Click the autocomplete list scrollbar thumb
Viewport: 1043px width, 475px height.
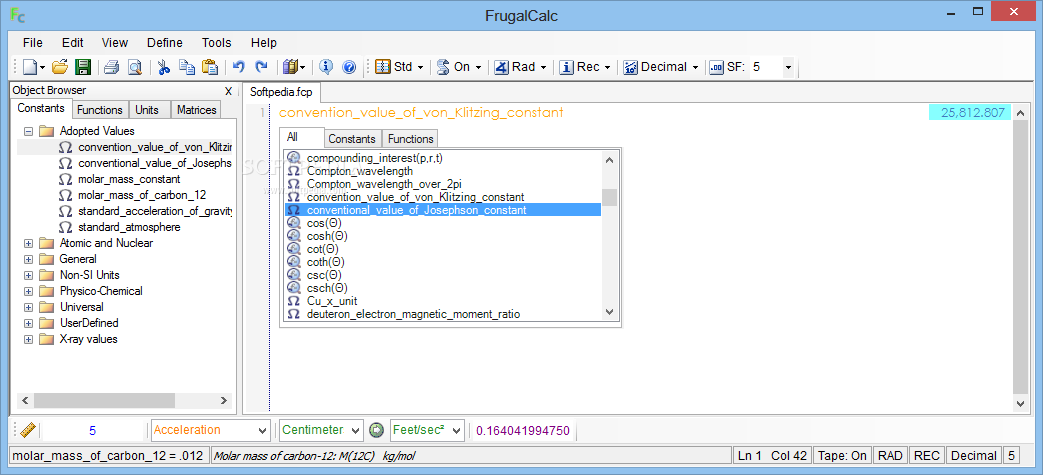tap(609, 197)
